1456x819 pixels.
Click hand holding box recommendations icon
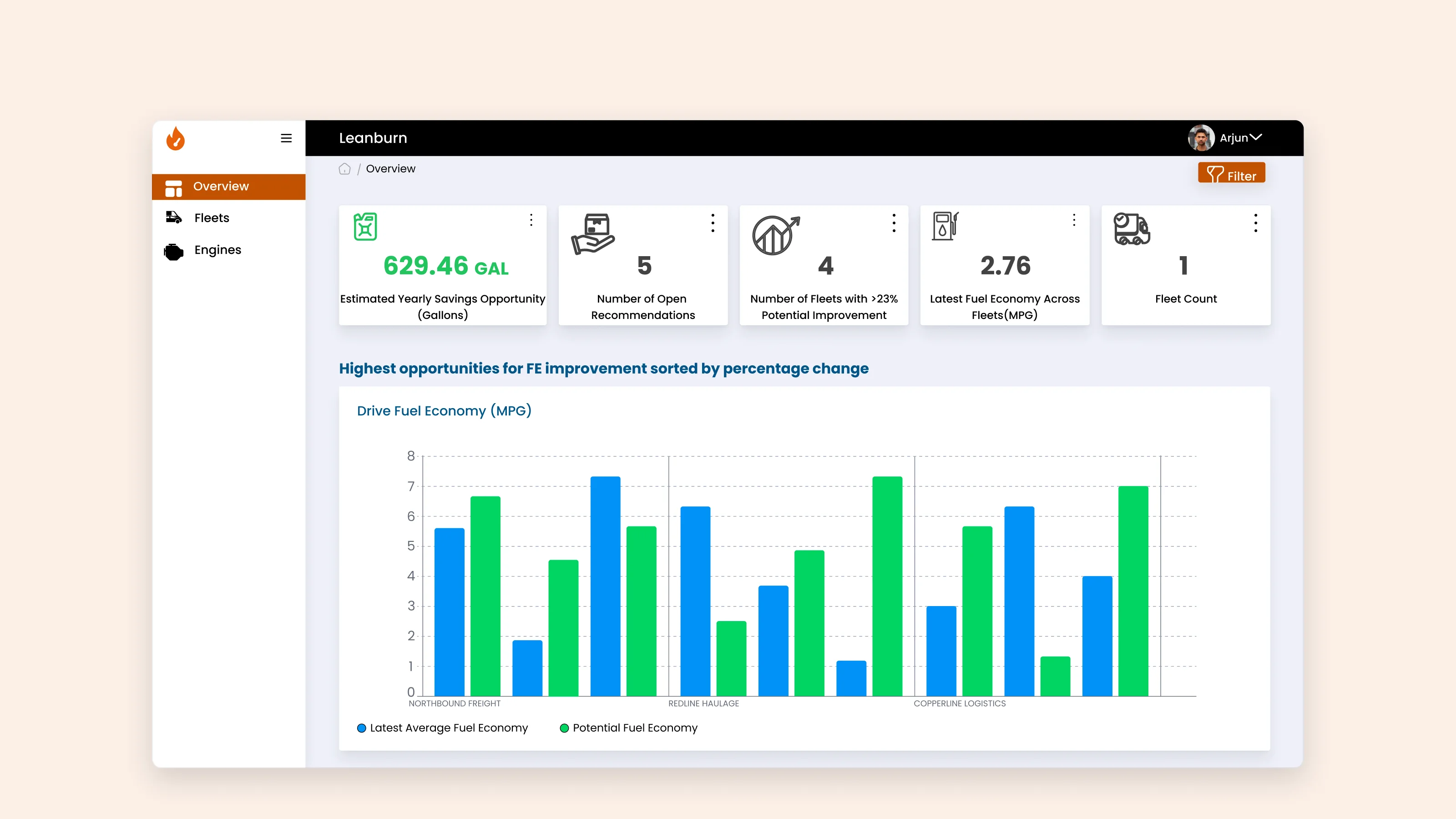pyautogui.click(x=592, y=234)
